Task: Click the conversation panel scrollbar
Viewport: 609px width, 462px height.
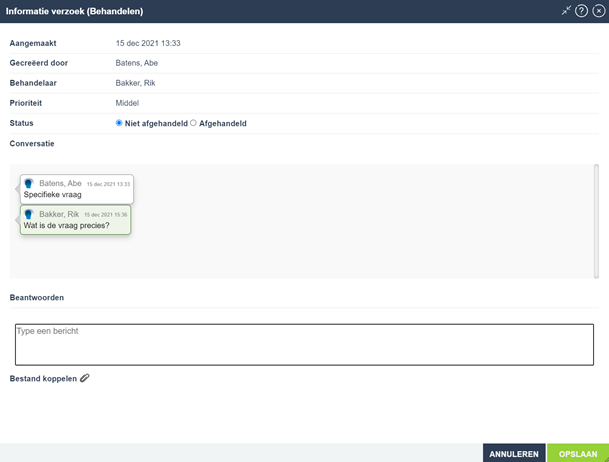Action: click(x=596, y=221)
